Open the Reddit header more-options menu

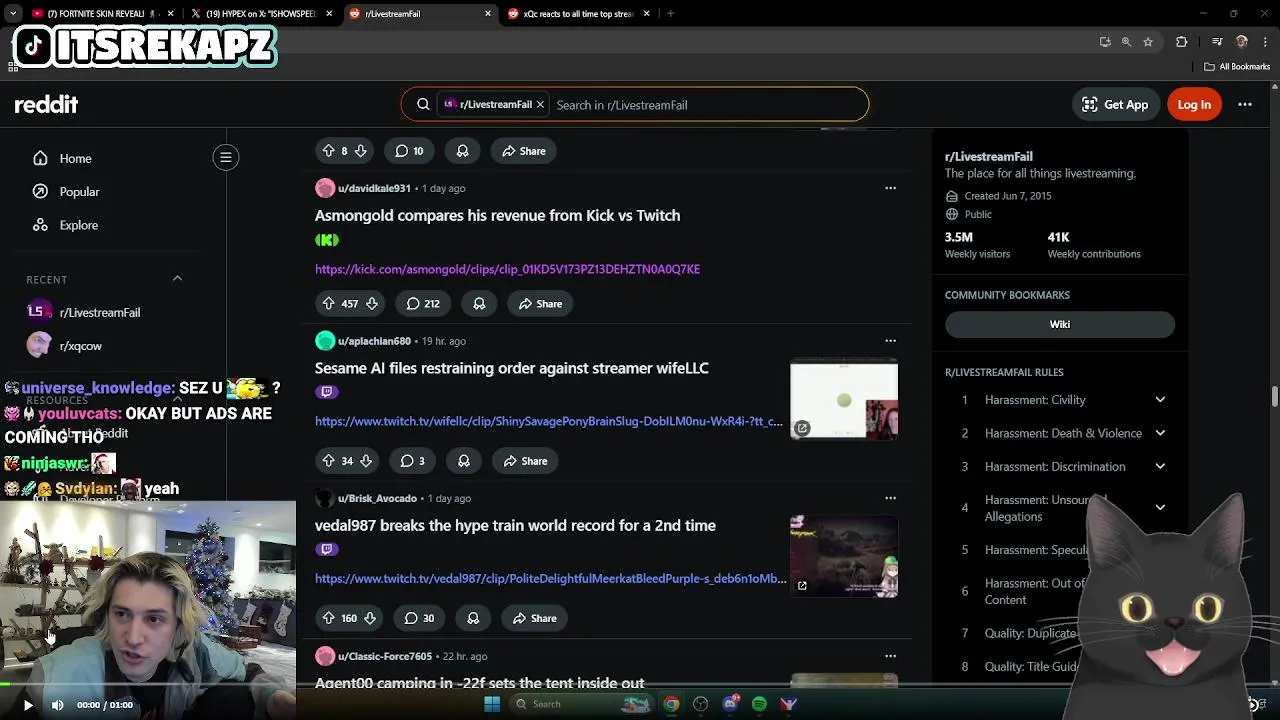(1245, 104)
